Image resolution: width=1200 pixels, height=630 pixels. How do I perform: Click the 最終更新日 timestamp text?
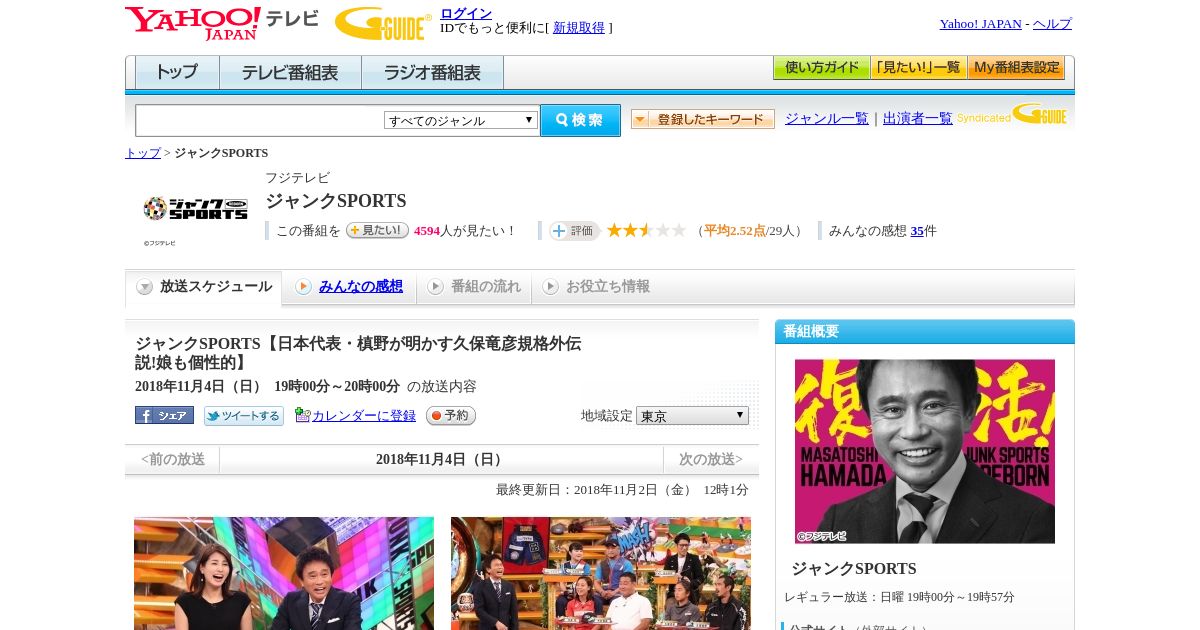(622, 489)
